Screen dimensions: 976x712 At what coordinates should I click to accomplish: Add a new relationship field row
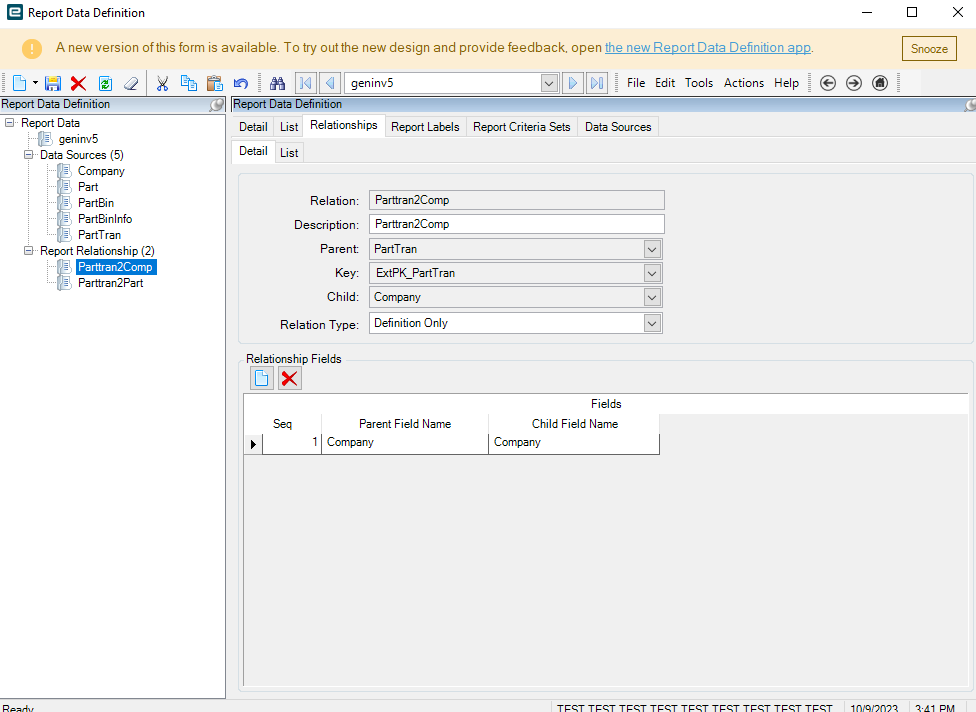(262, 378)
